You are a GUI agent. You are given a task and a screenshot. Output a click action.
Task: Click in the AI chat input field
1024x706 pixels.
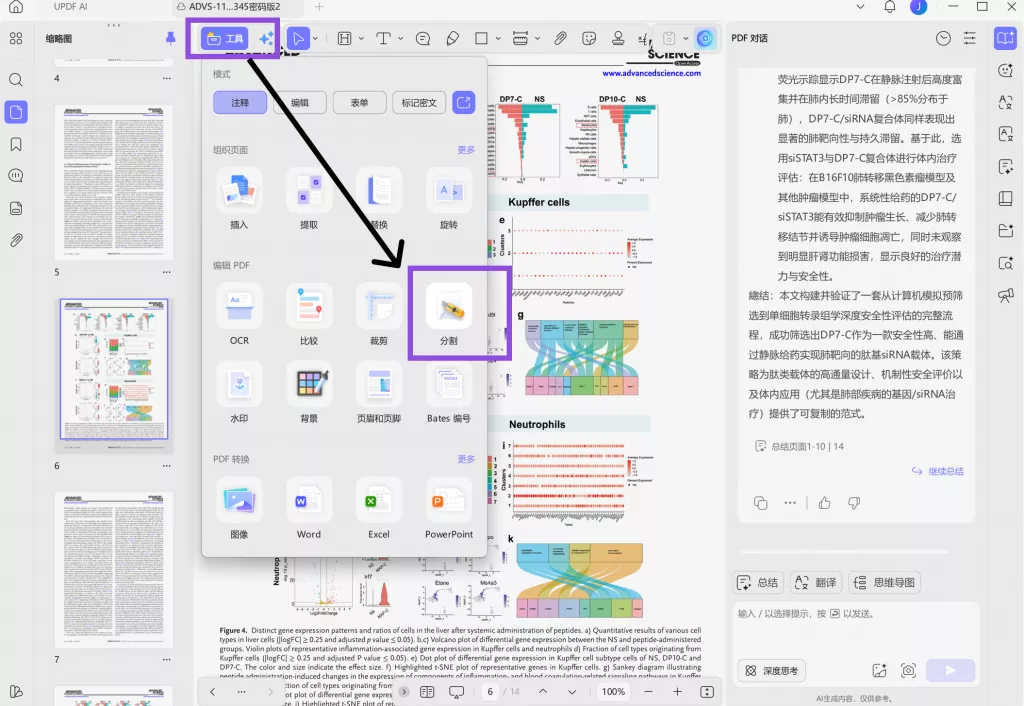(x=856, y=628)
